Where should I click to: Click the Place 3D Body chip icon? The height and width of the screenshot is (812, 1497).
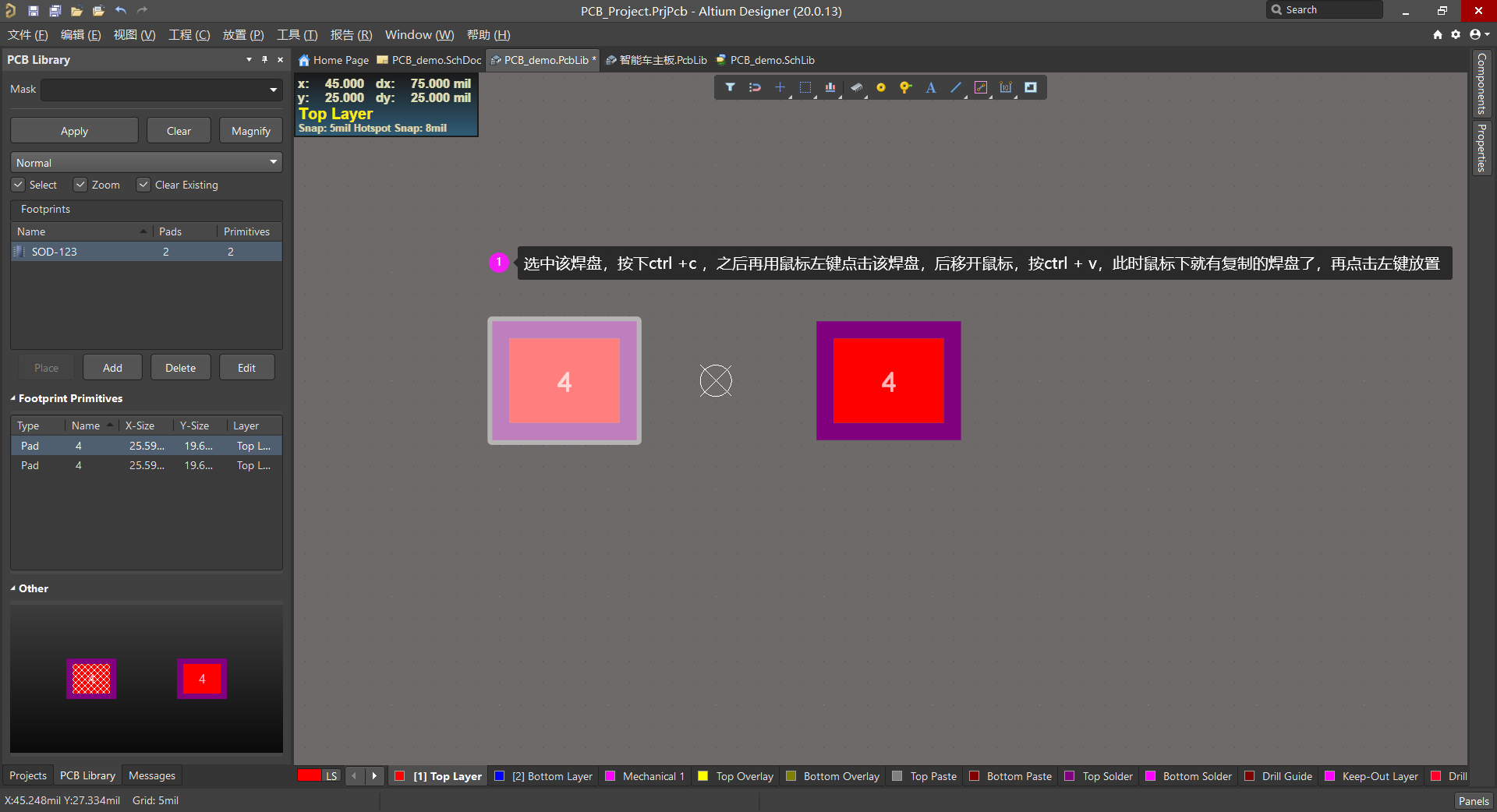(x=856, y=87)
